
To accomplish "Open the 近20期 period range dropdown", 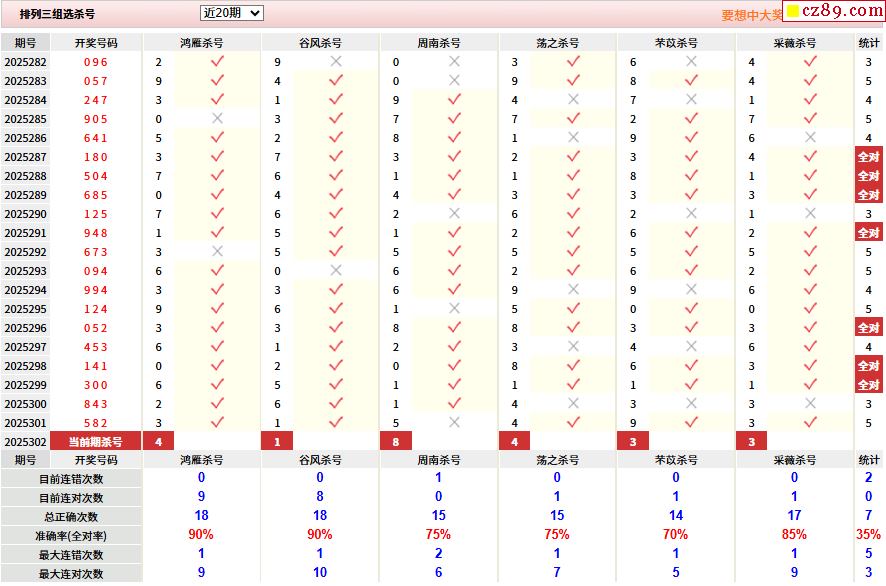I will (x=231, y=13).
